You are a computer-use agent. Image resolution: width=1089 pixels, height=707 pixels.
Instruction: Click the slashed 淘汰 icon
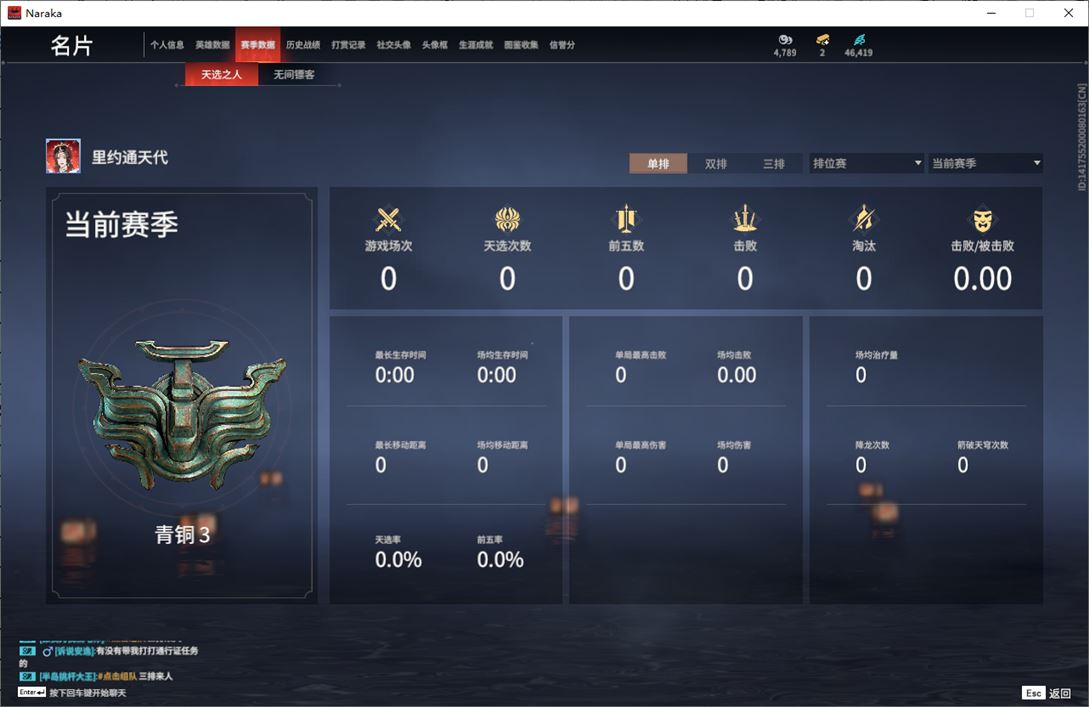click(x=863, y=219)
